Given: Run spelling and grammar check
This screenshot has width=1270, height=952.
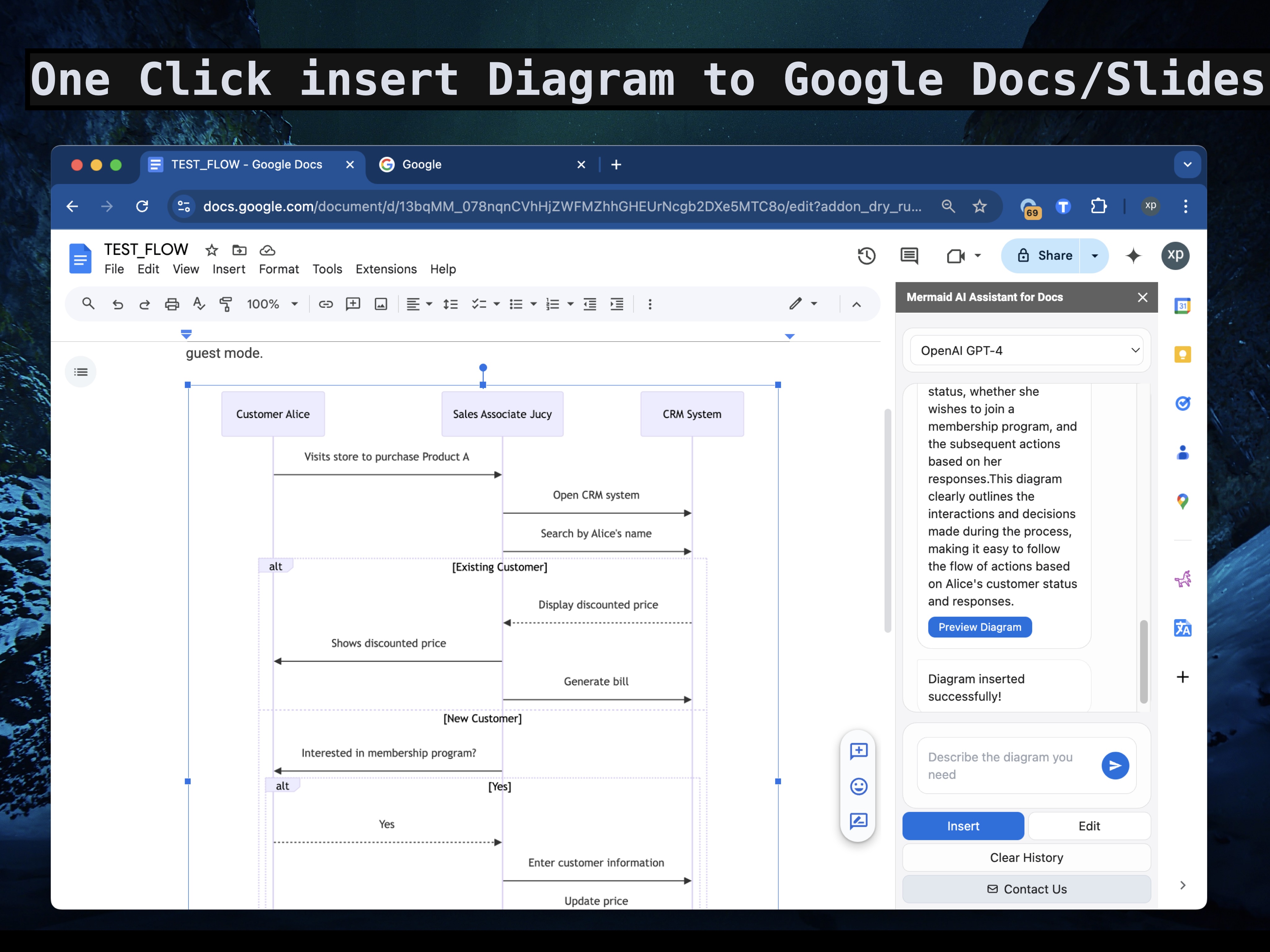Looking at the screenshot, I should 199,304.
